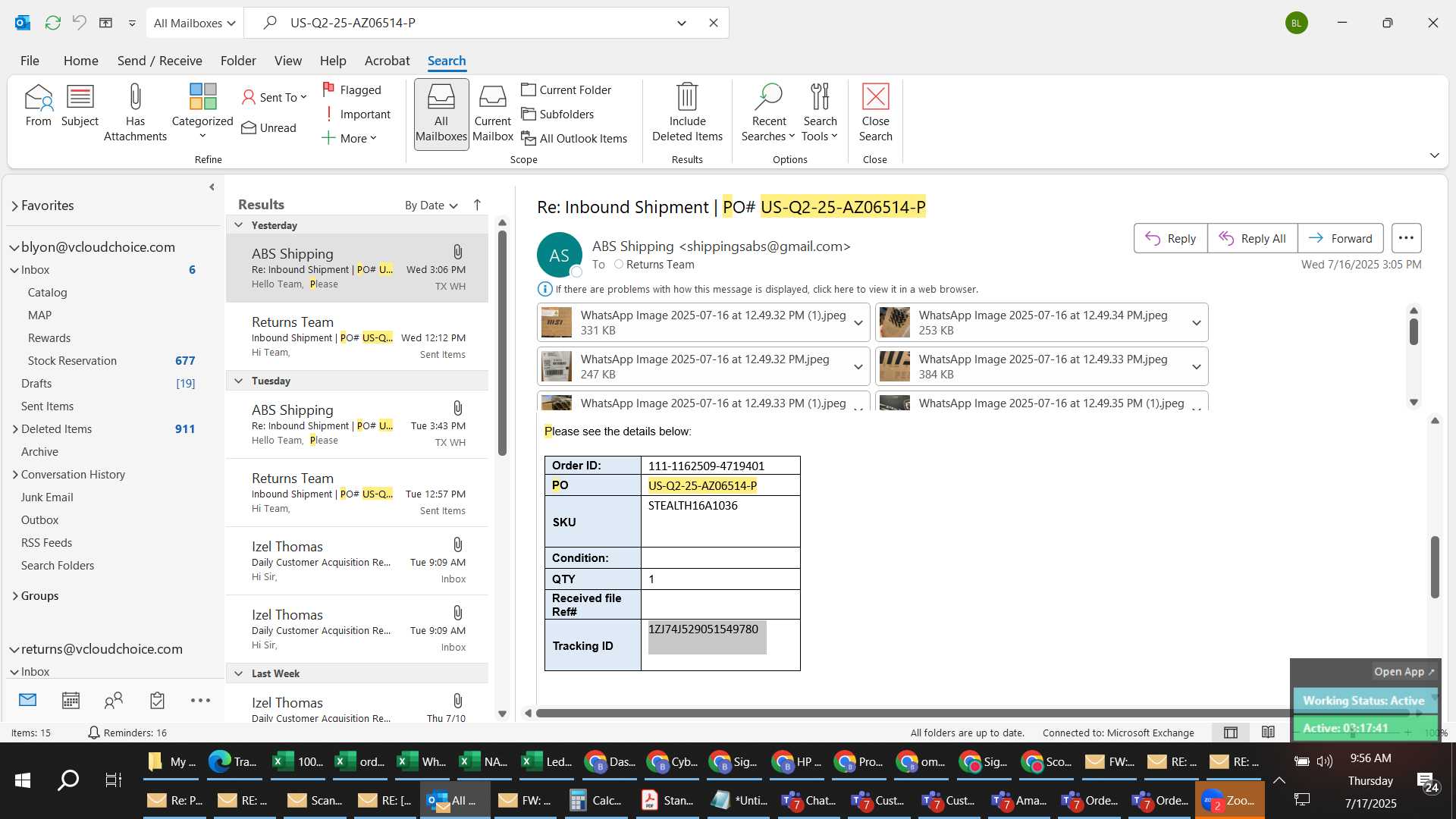Select All Mailboxes scope
The image size is (1456, 819).
(441, 114)
